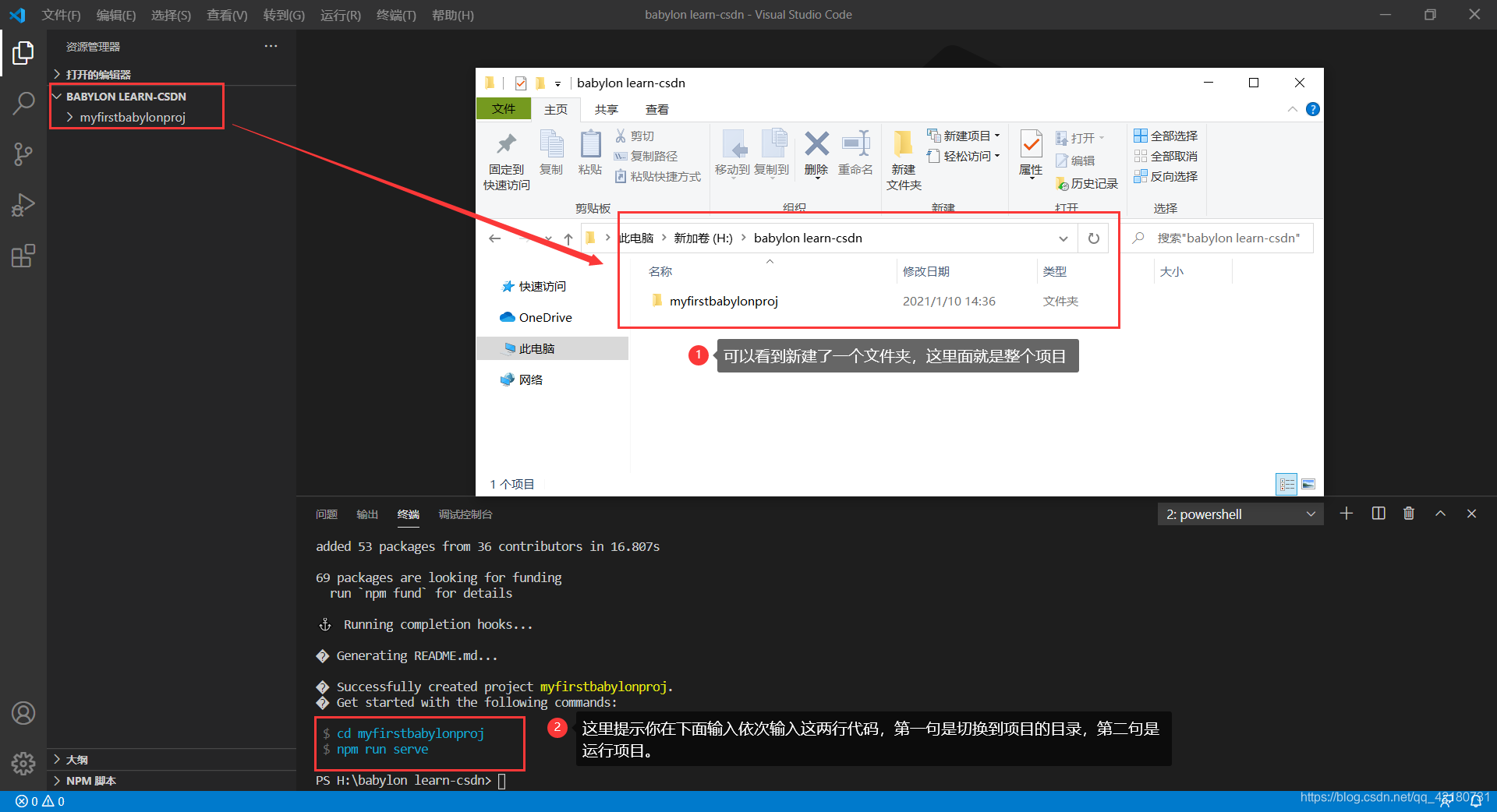Open the Manage gear icon
1497x812 pixels.
(x=23, y=763)
